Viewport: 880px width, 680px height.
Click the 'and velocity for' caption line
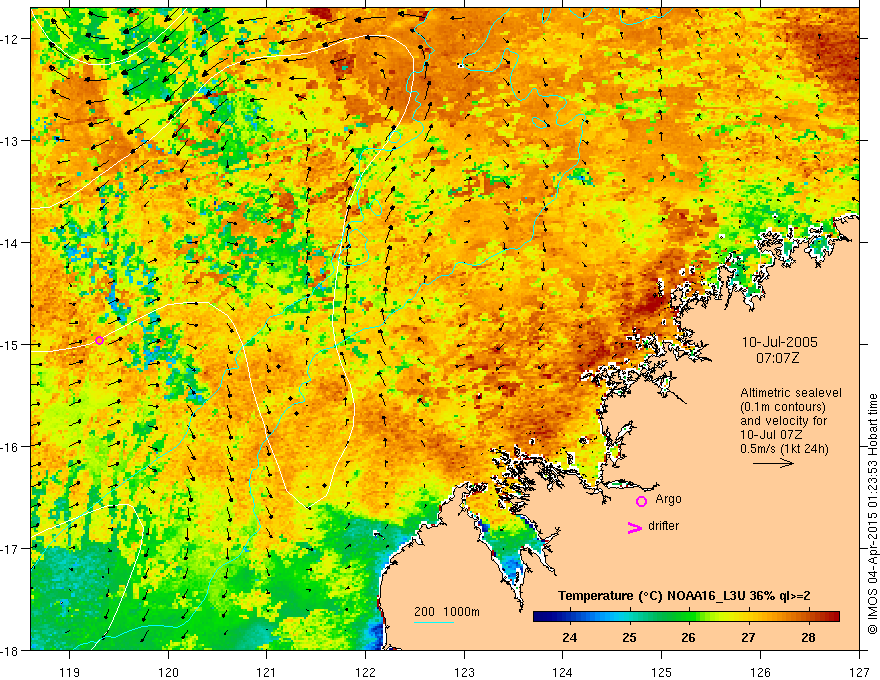point(783,421)
